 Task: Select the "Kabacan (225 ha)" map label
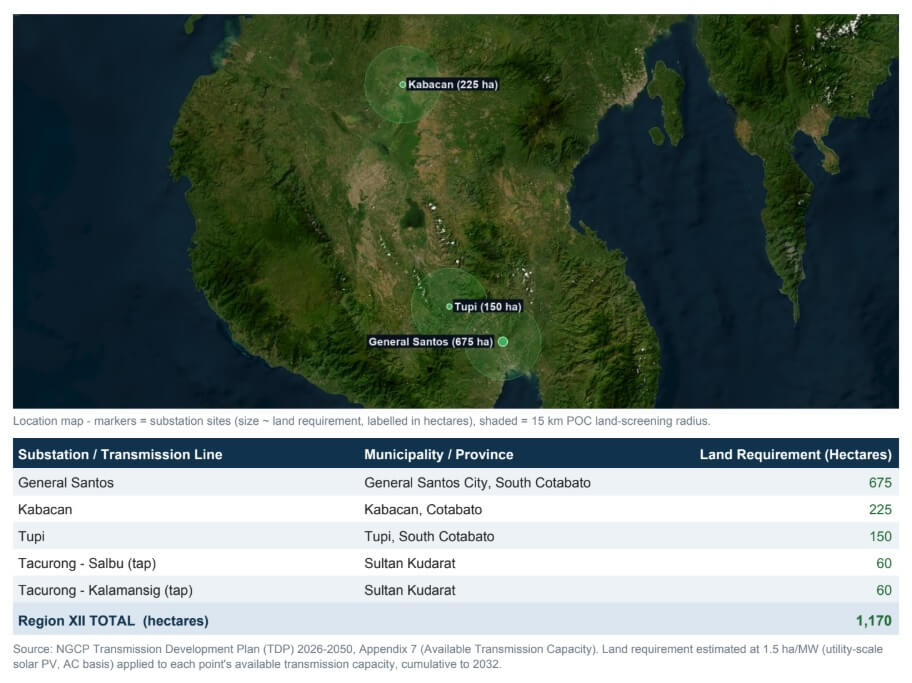point(453,84)
